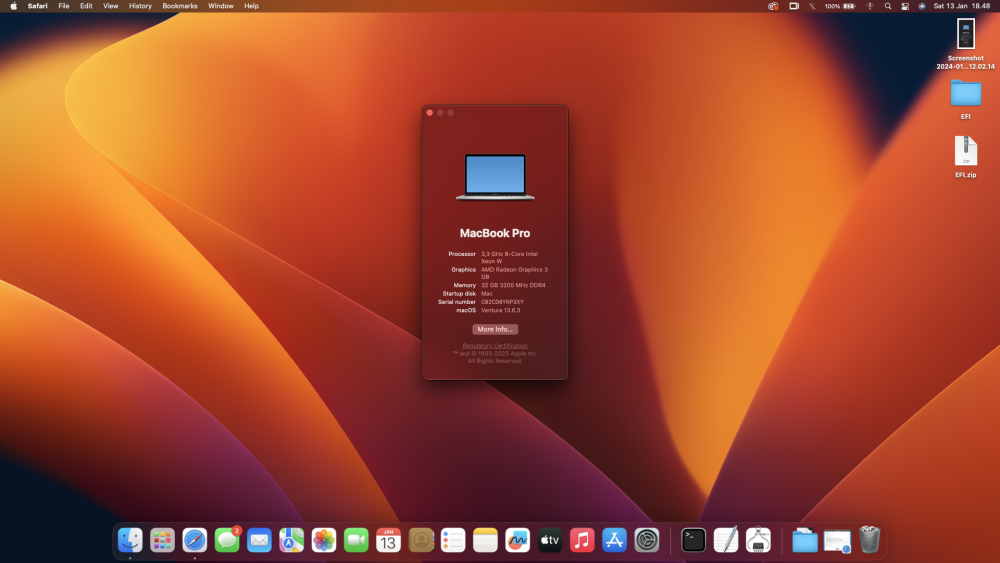This screenshot has width=1000, height=563.
Task: Launch the Apple TV app
Action: click(x=550, y=540)
